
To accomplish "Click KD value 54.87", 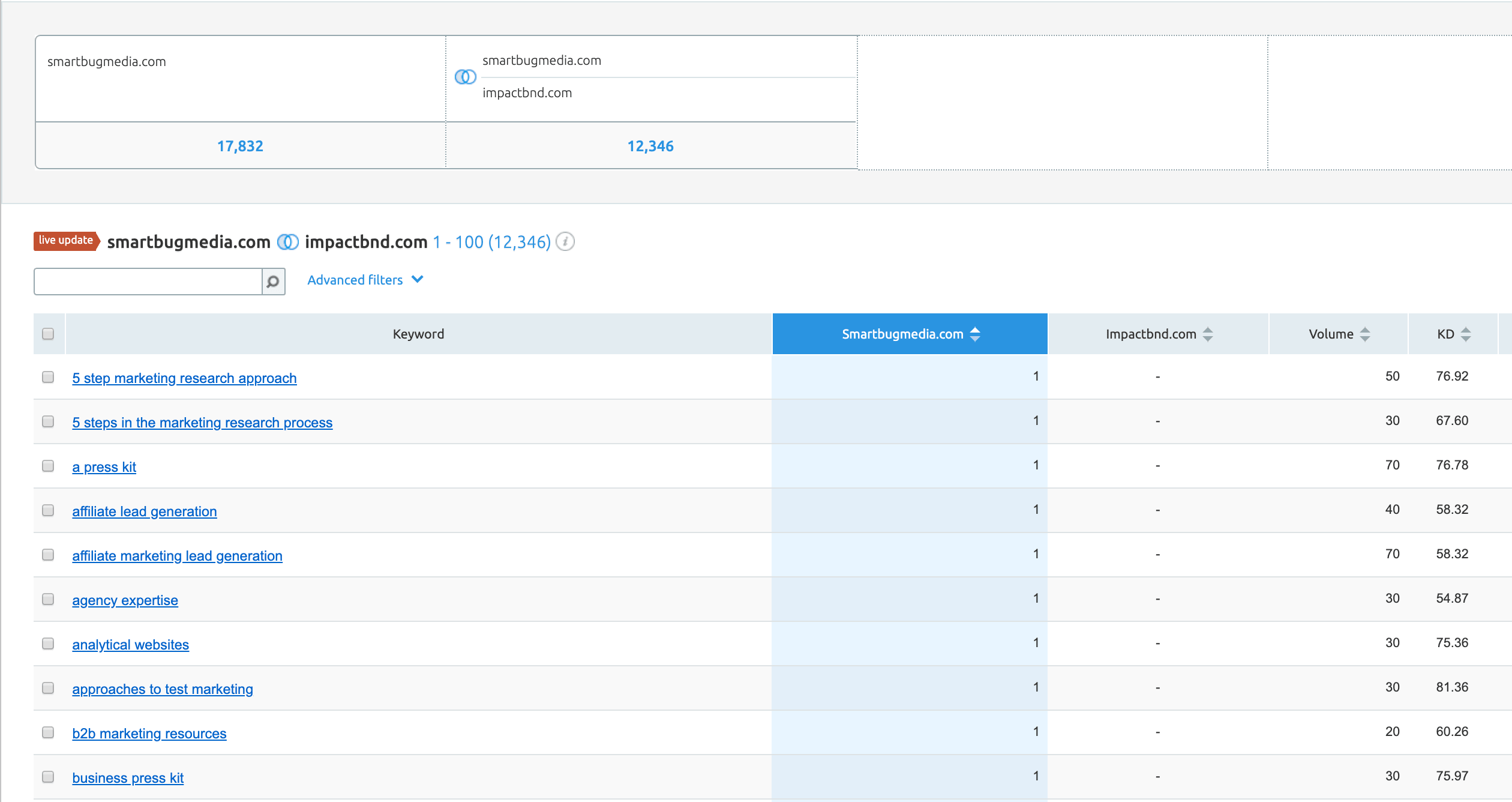I will tap(1452, 598).
